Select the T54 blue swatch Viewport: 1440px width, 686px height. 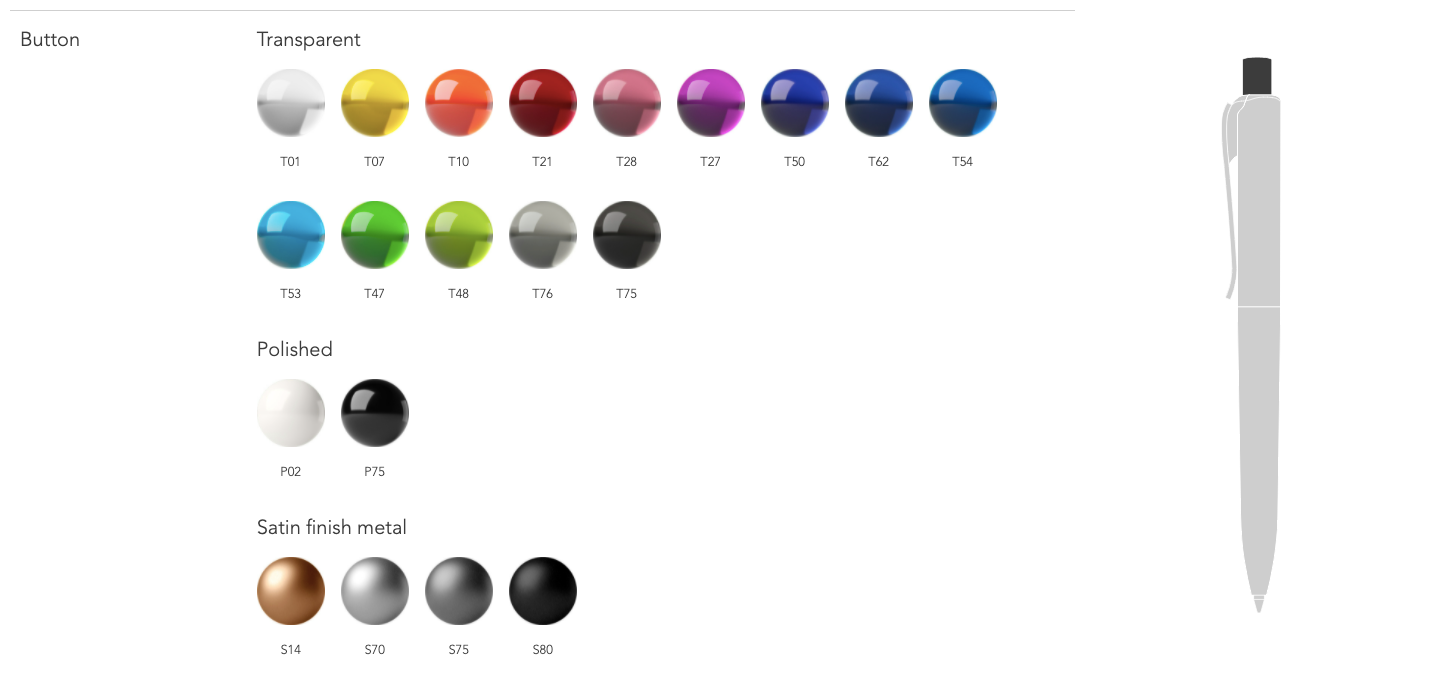[963, 103]
